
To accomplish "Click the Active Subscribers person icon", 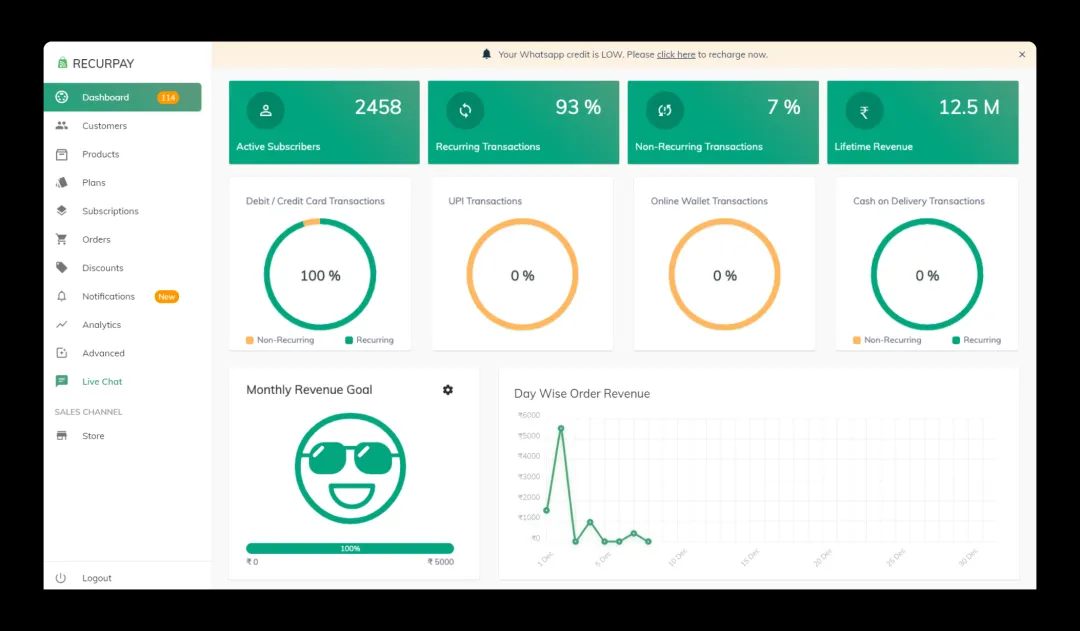I will (x=266, y=110).
